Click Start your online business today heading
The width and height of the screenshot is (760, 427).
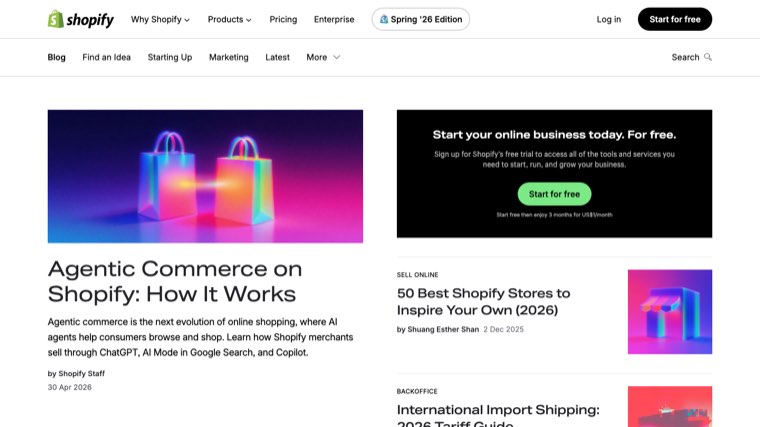tap(554, 135)
